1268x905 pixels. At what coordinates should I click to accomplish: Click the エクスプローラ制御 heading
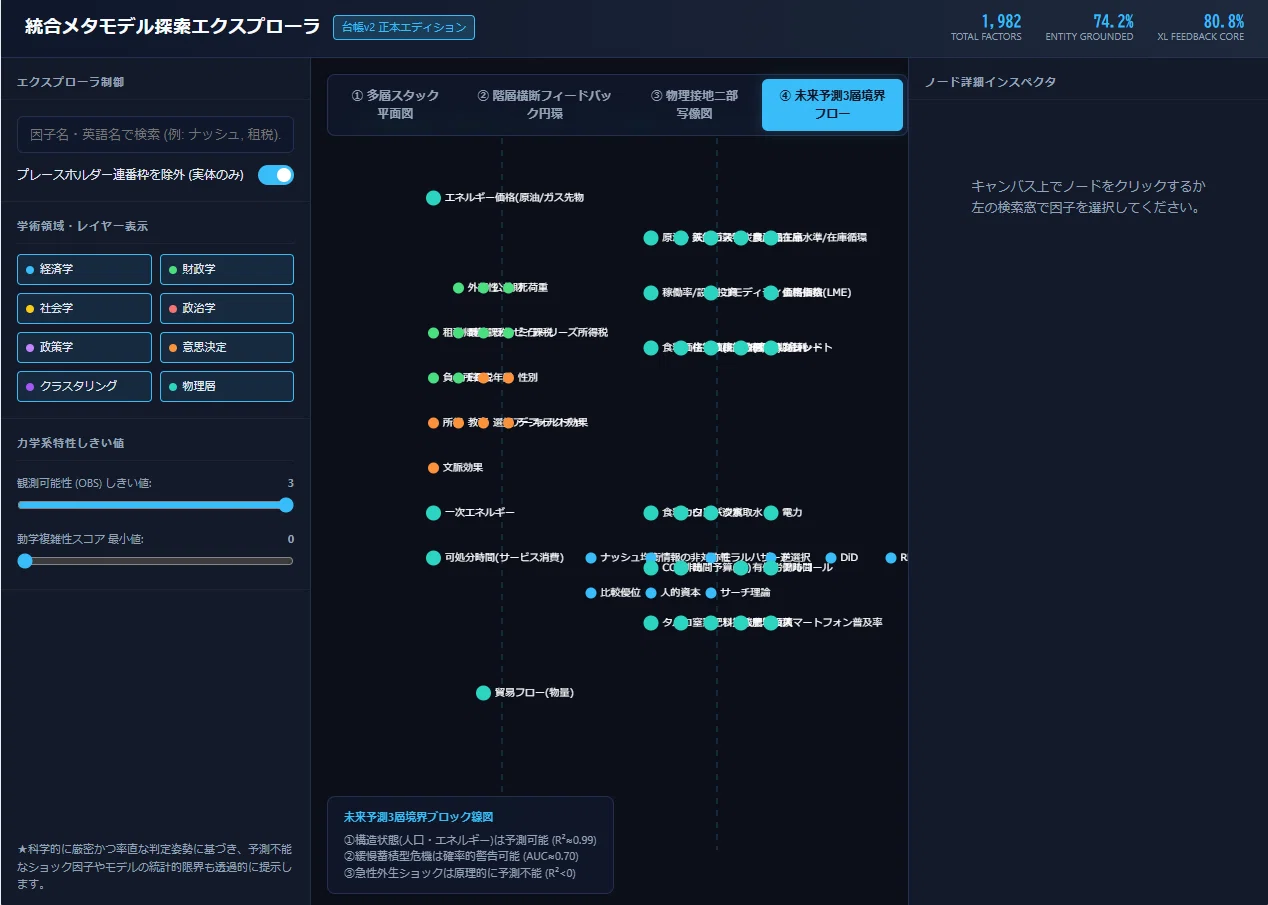pyautogui.click(x=70, y=82)
